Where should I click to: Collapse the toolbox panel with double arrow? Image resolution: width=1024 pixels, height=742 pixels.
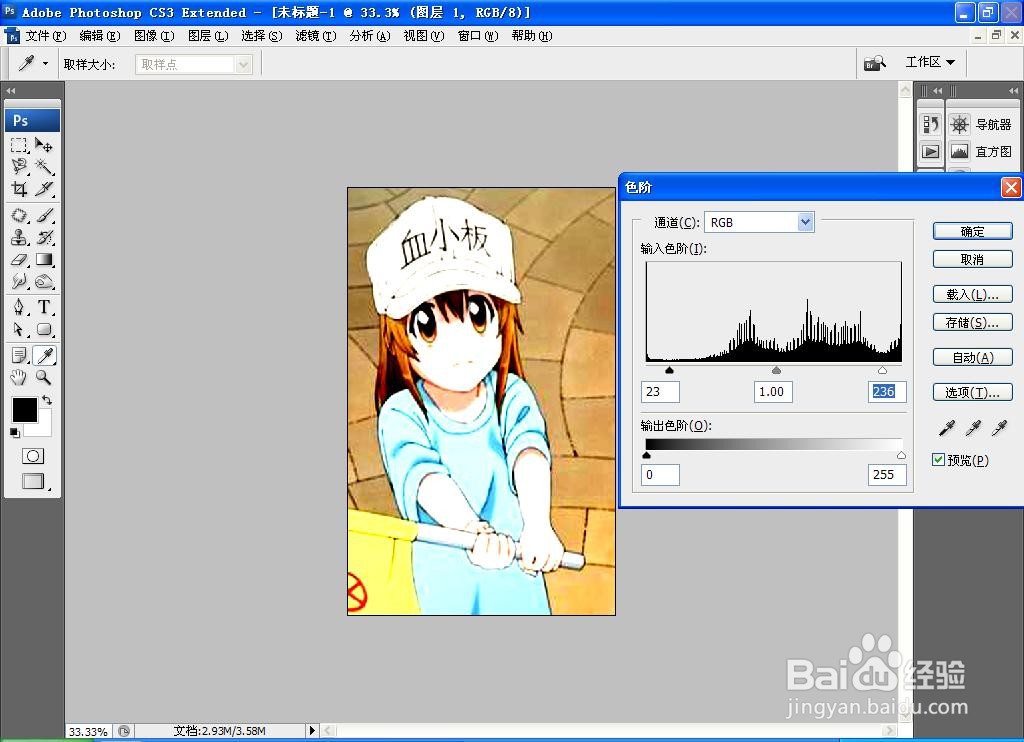(x=10, y=91)
